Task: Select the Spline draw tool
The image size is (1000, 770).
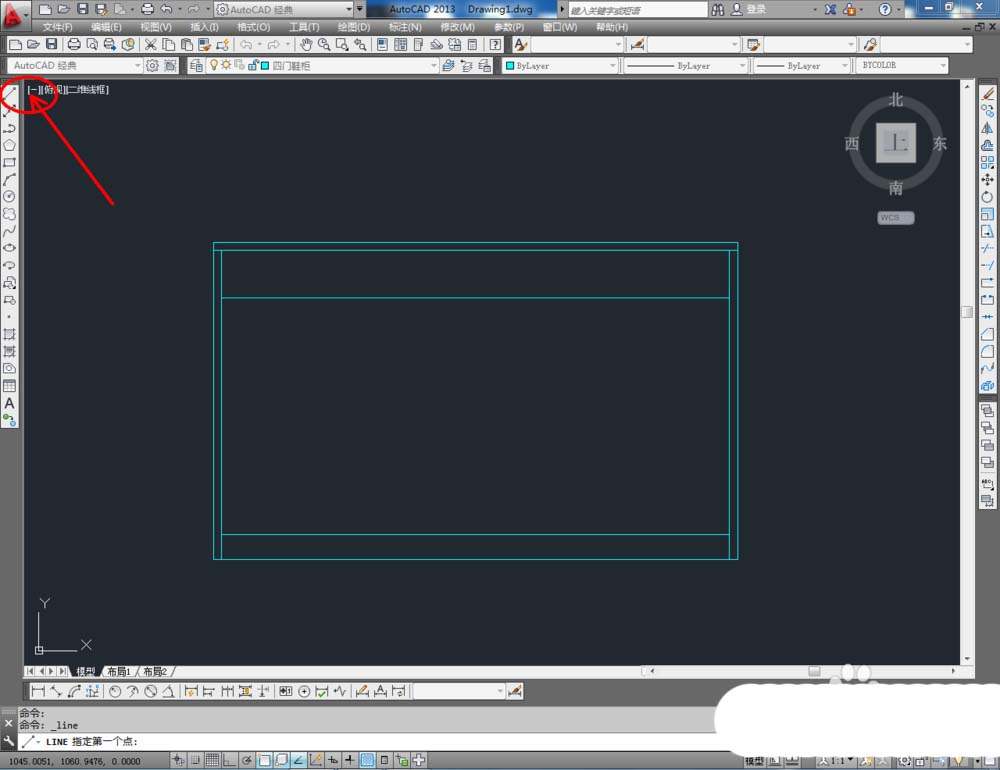Action: click(x=9, y=231)
